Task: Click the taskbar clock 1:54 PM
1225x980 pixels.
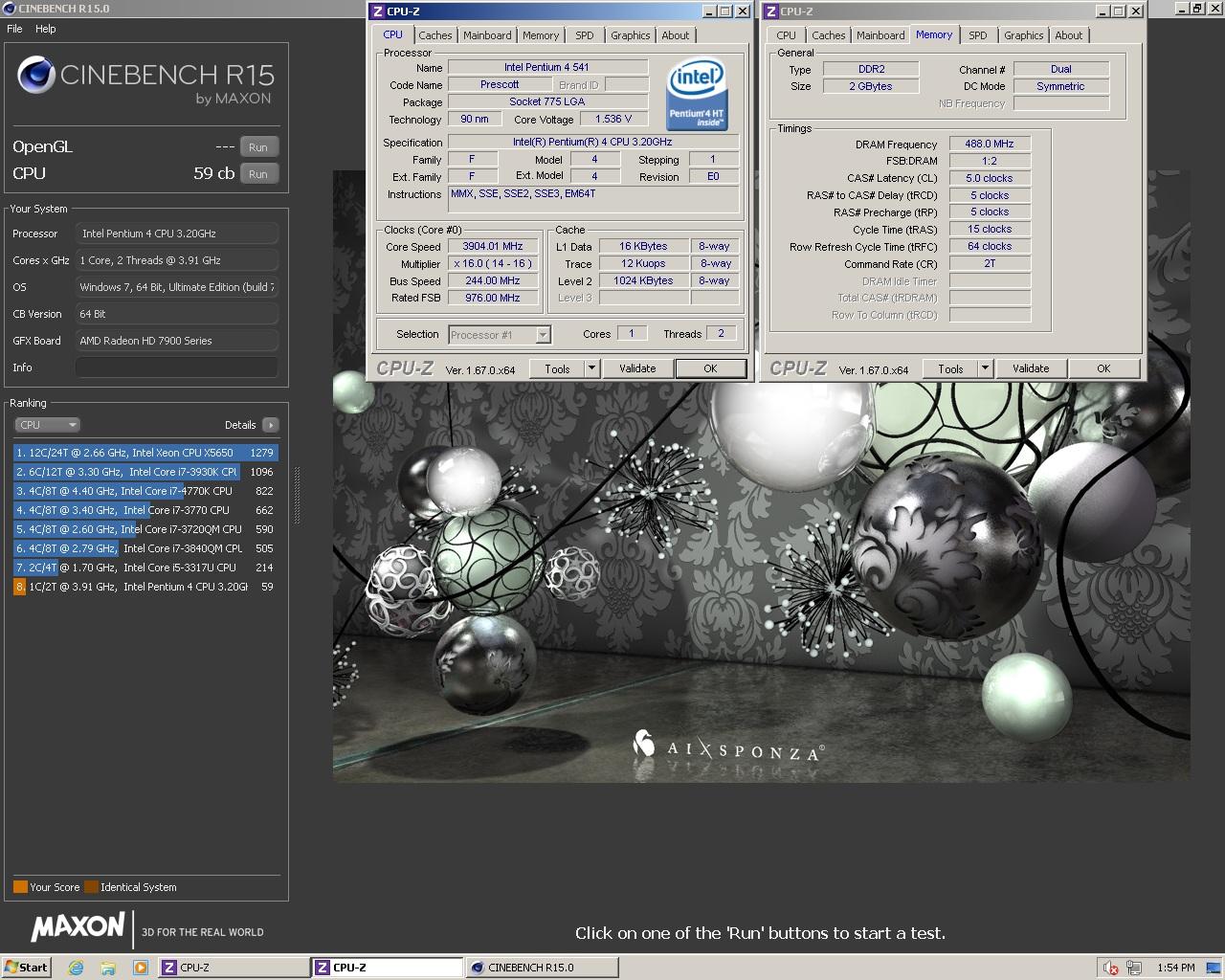Action: (x=1175, y=968)
